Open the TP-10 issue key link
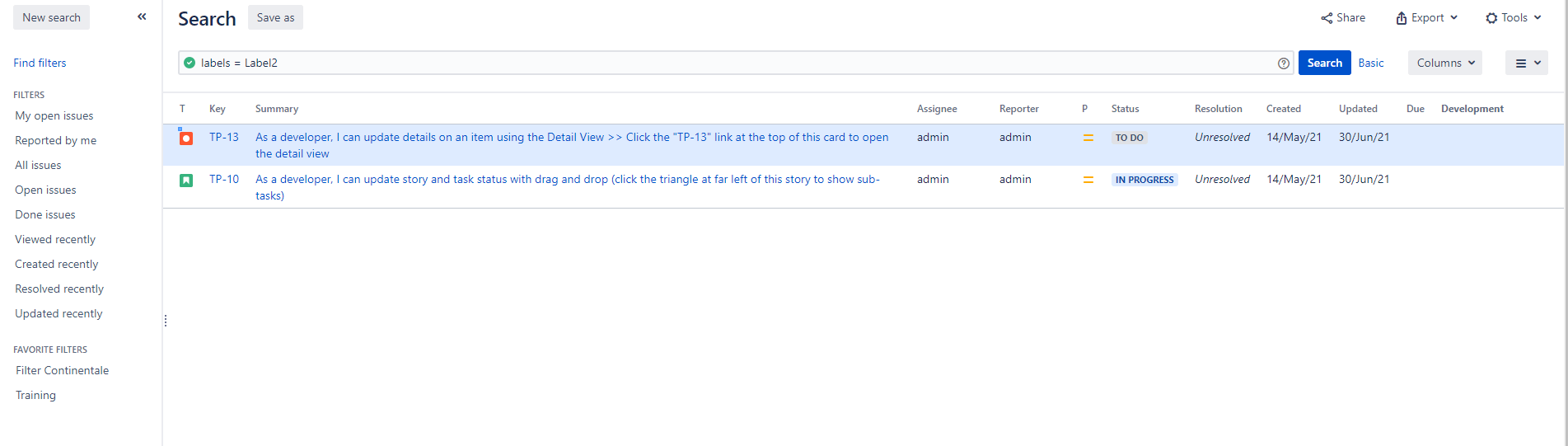Image resolution: width=1568 pixels, height=446 pixels. click(x=224, y=180)
